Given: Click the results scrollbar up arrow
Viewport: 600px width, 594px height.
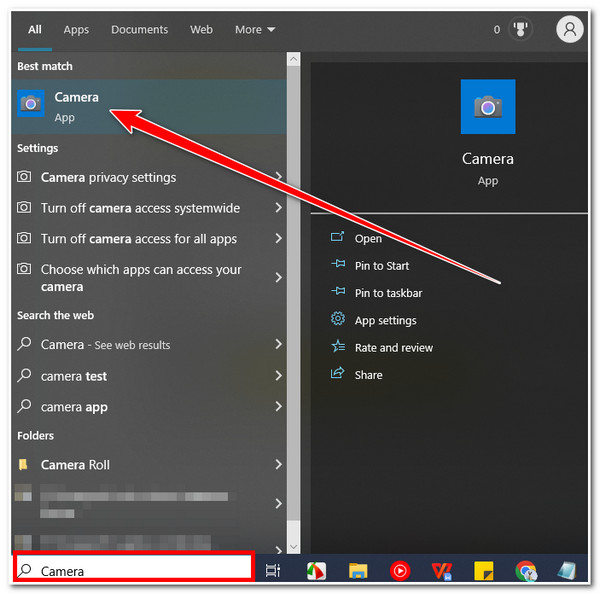Looking at the screenshot, I should 293,59.
